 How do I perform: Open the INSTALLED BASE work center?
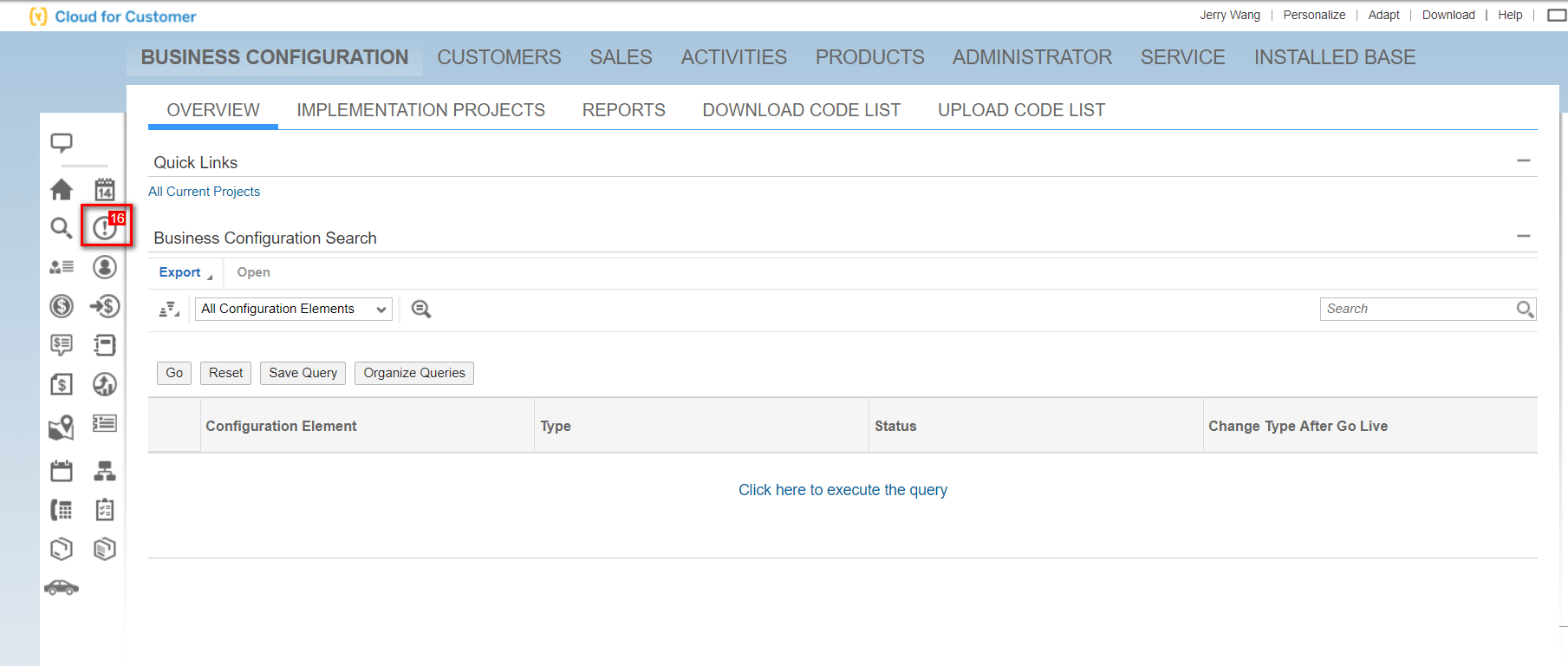pyautogui.click(x=1335, y=57)
